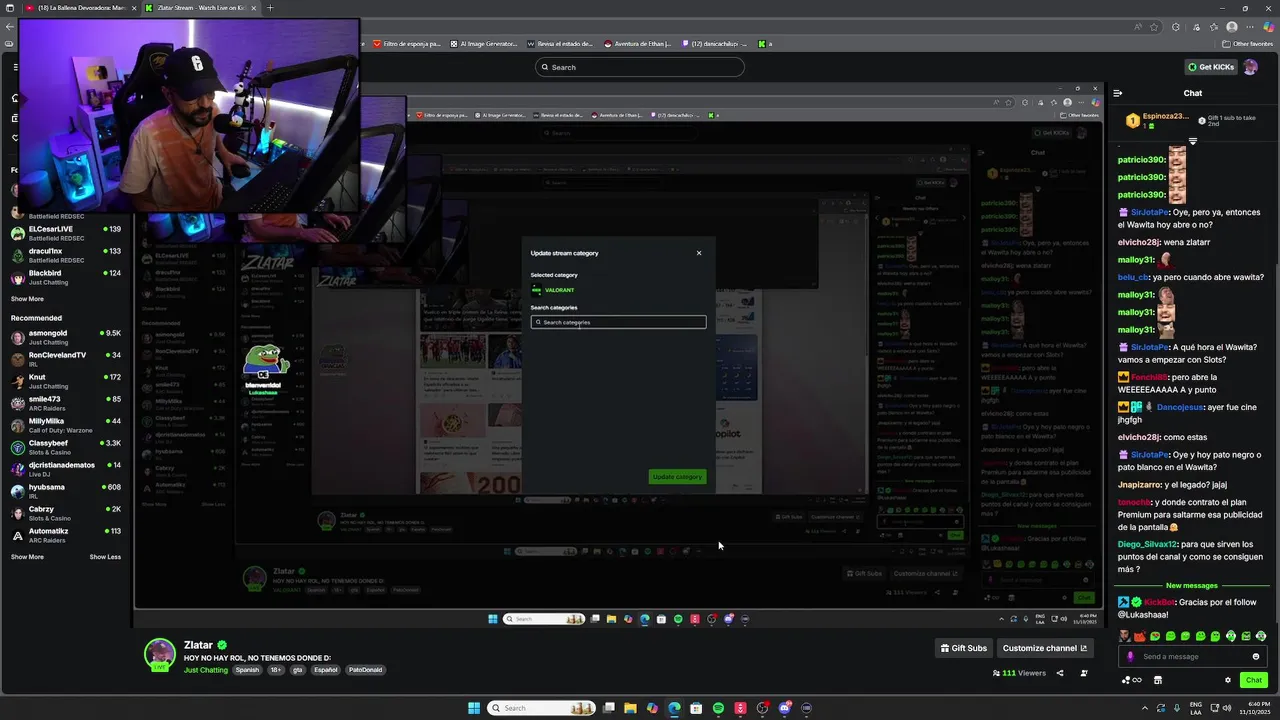Screen dimensions: 1280x720
Task: Open Other favorites folder
Action: pyautogui.click(x=1247, y=44)
